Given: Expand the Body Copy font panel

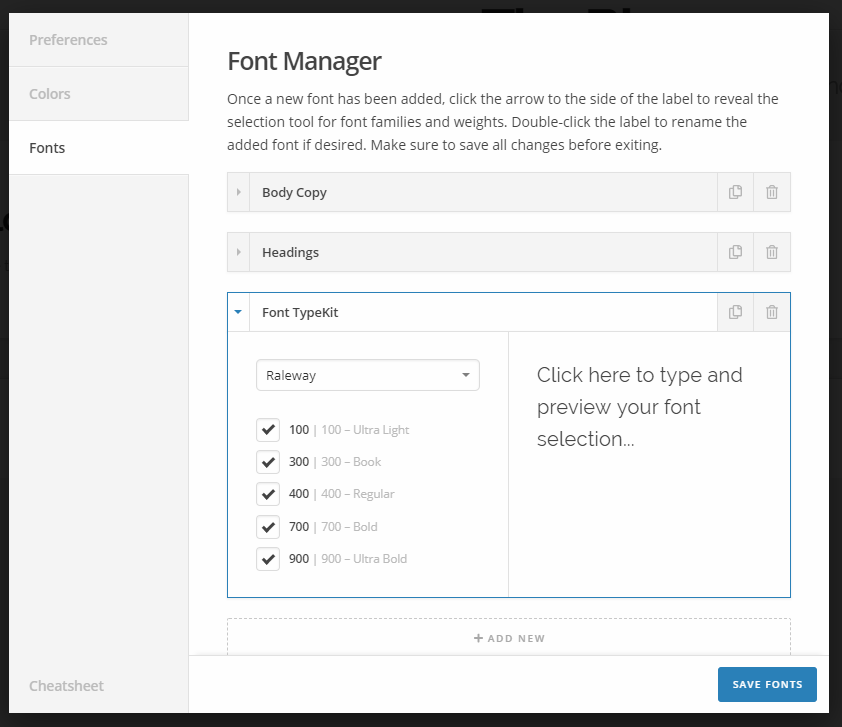Looking at the screenshot, I should click(x=238, y=192).
